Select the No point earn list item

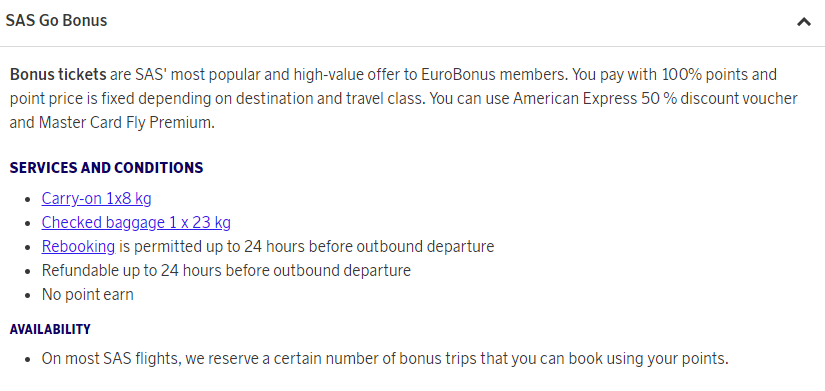point(87,295)
